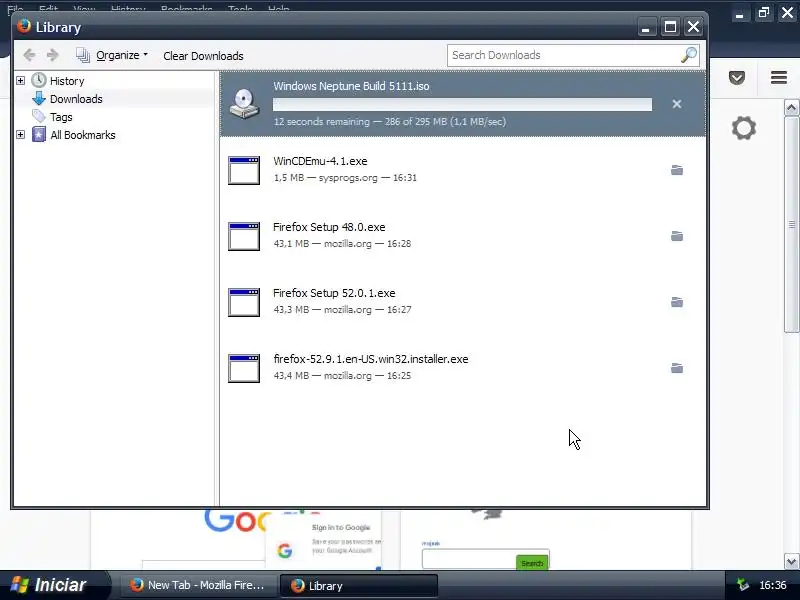Click the green Search button in the tile

[532, 563]
